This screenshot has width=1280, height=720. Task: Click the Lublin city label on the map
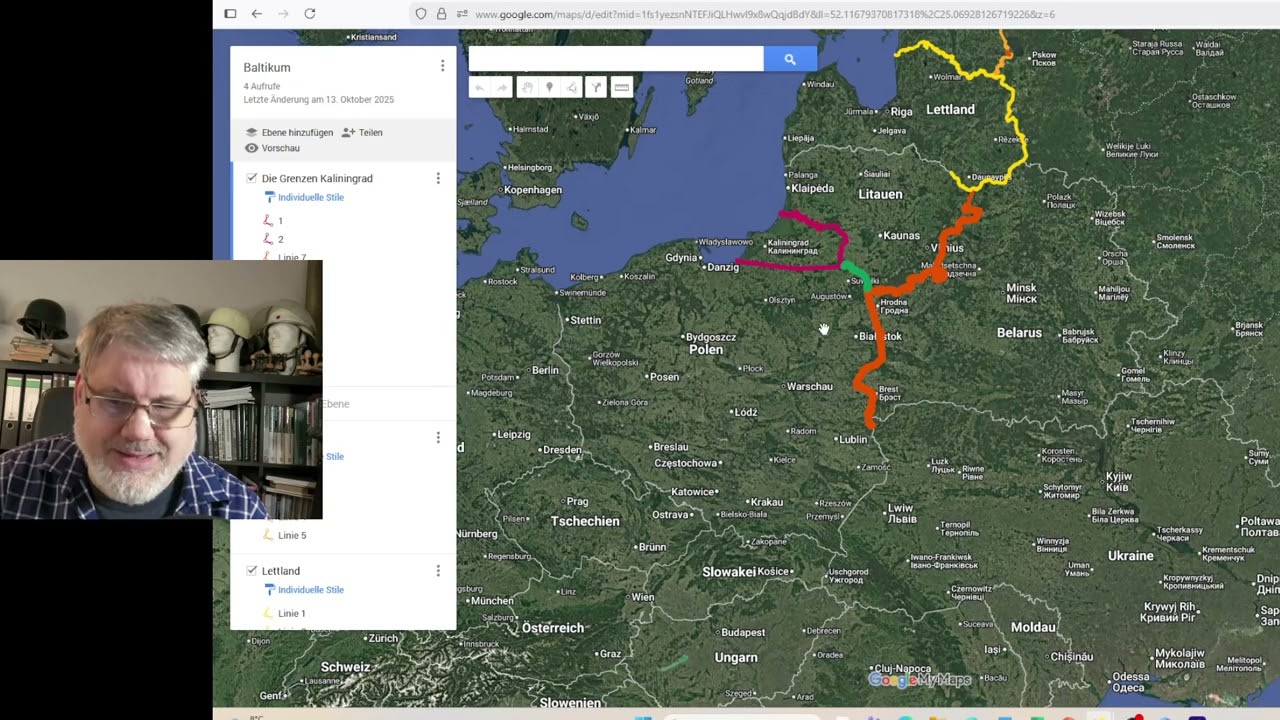(853, 439)
